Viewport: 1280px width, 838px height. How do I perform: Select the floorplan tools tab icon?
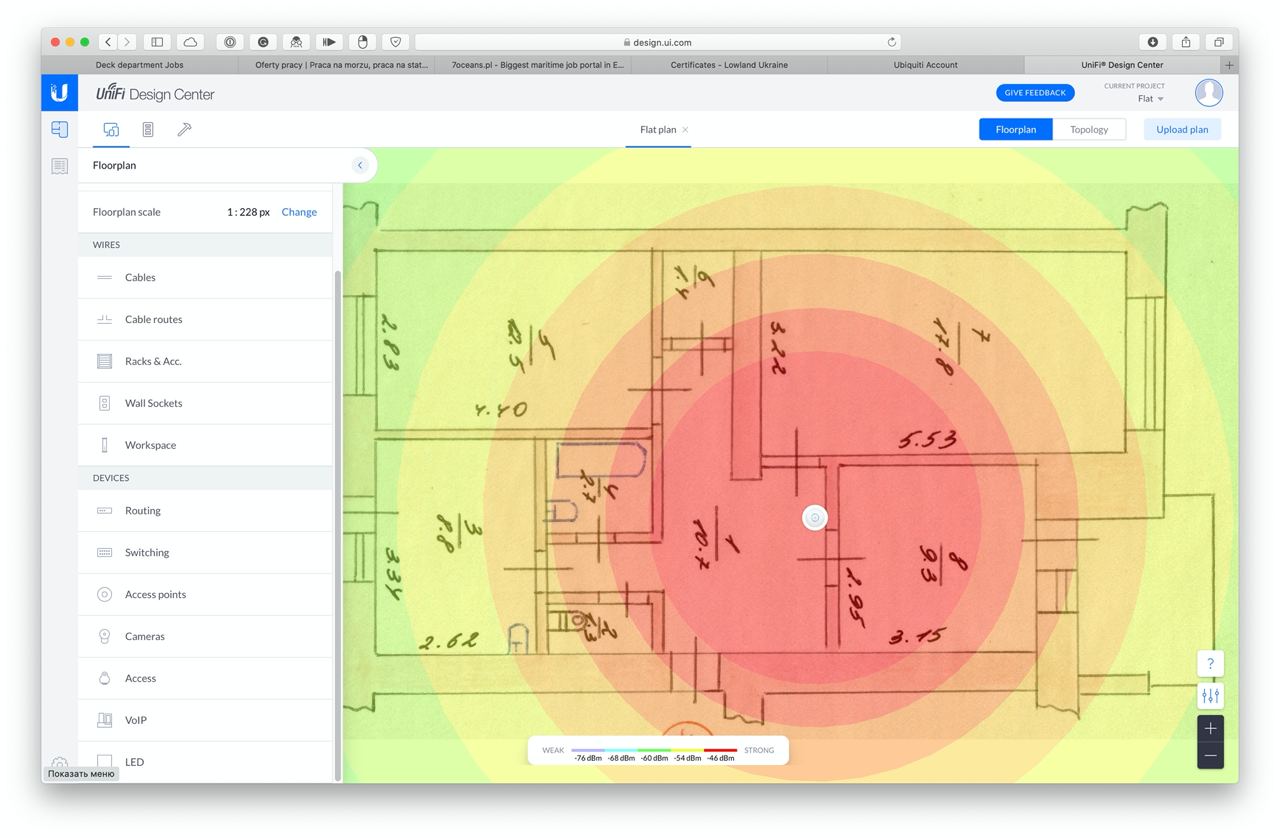click(111, 130)
